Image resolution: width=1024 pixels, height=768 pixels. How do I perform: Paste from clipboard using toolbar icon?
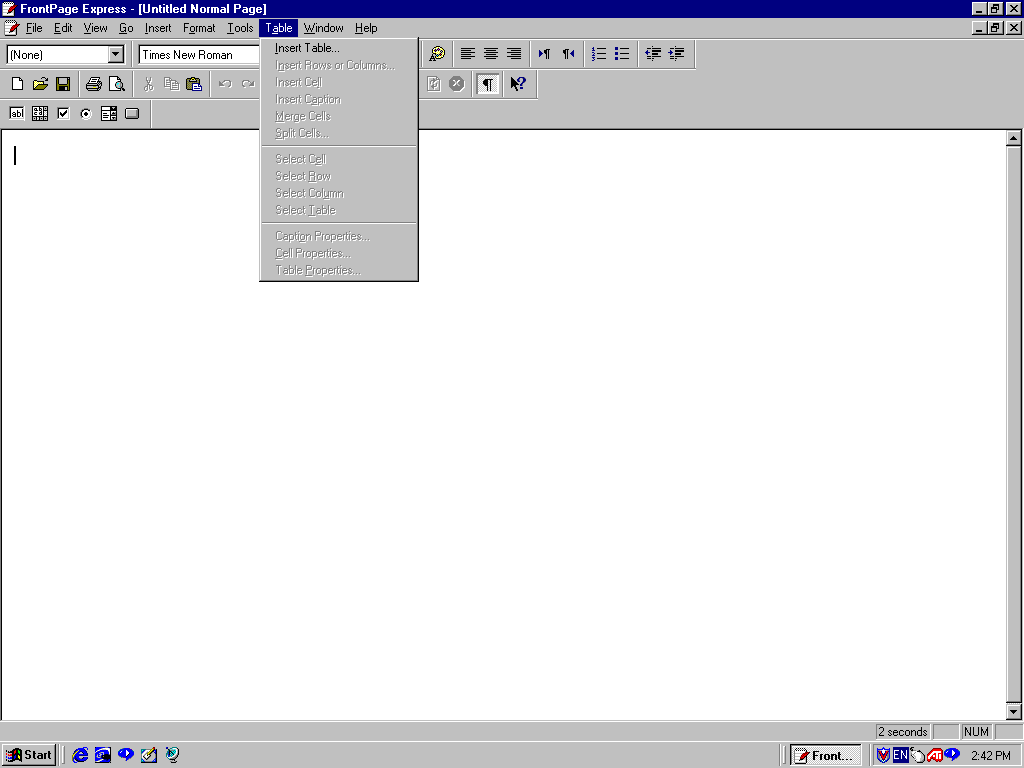click(x=194, y=84)
